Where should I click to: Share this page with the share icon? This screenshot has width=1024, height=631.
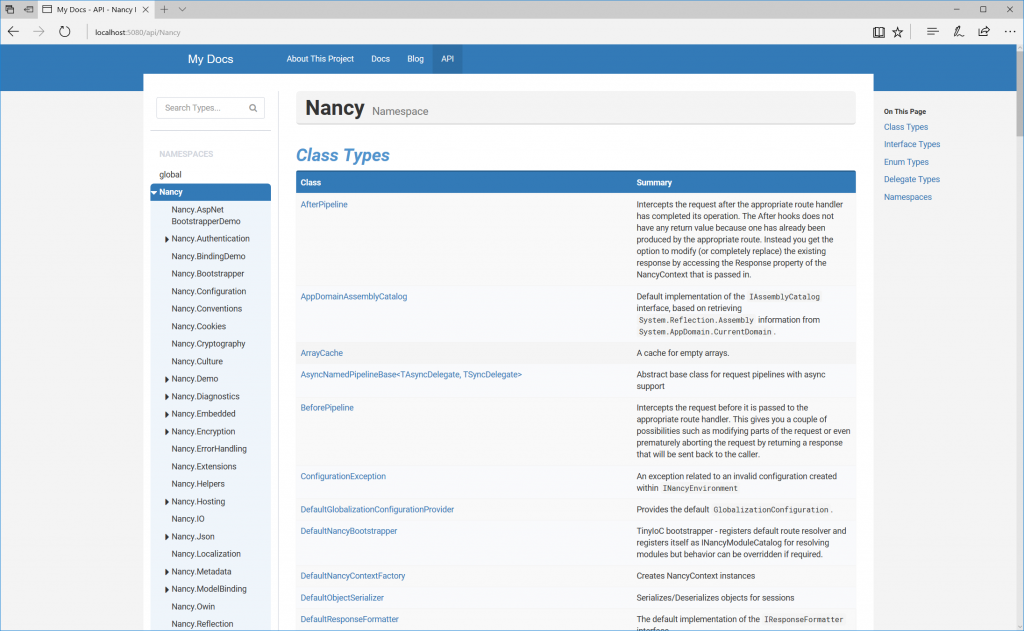click(984, 31)
